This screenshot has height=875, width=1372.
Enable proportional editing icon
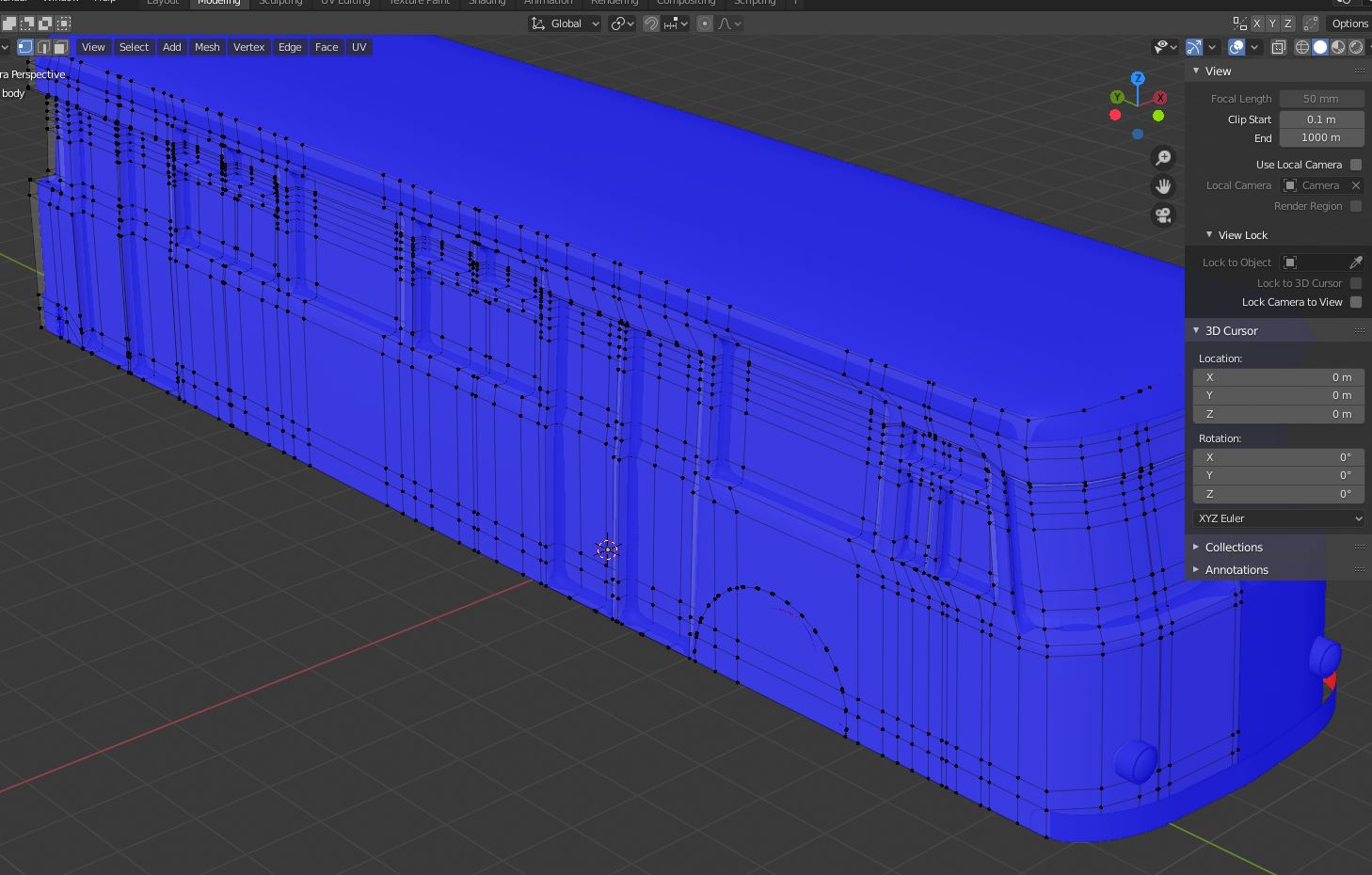pos(705,24)
